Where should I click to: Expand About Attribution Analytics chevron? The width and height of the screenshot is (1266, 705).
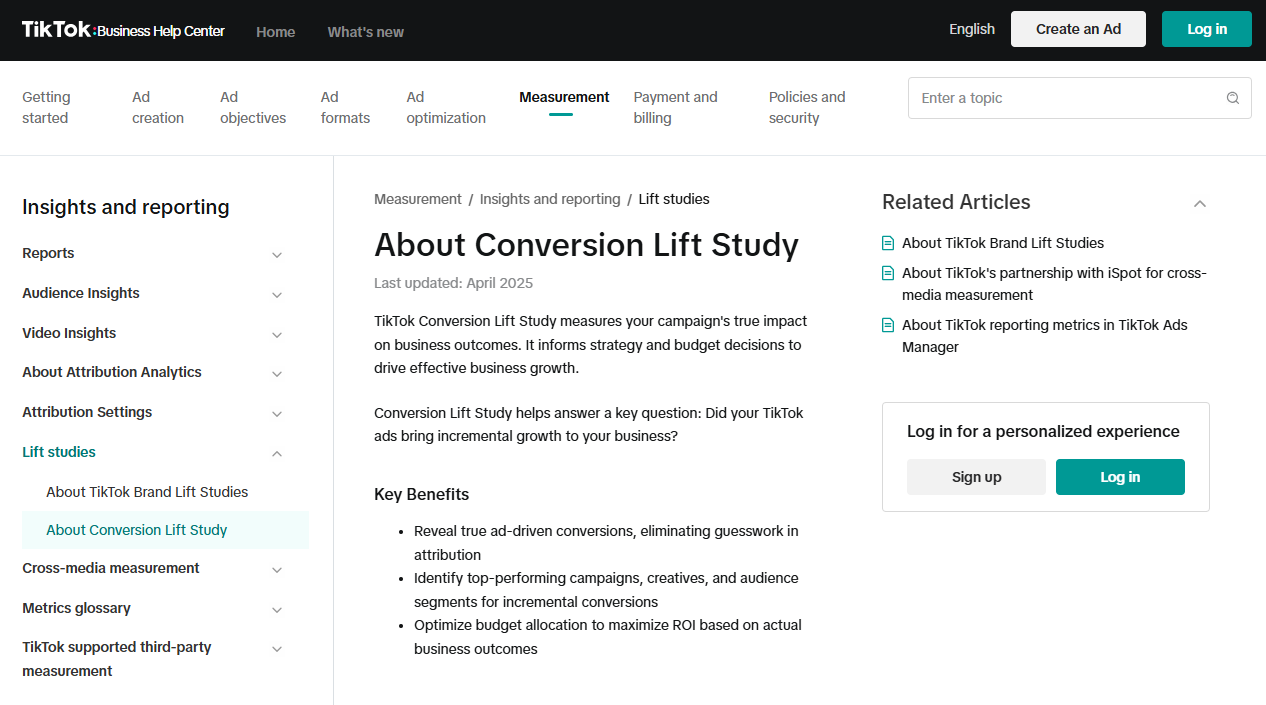pos(277,374)
